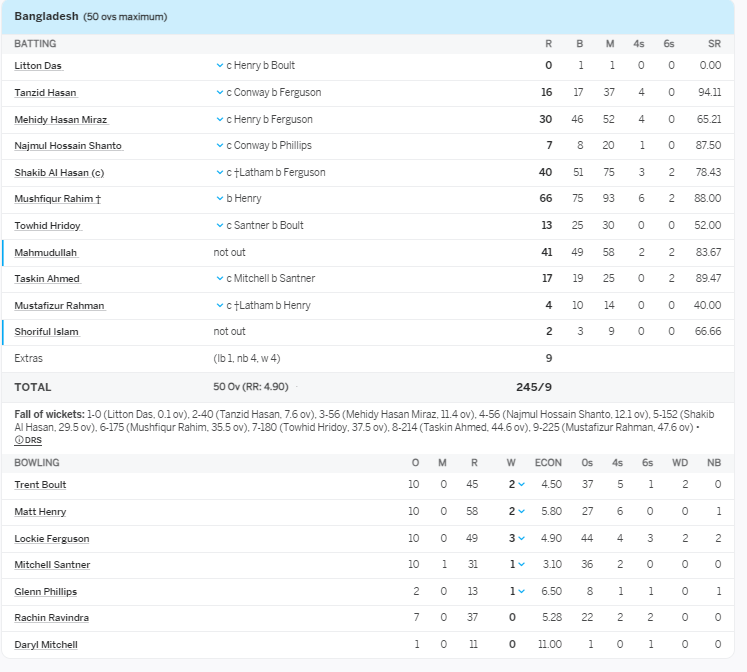Expand Mitchell Santner wicket chevron

[521, 565]
